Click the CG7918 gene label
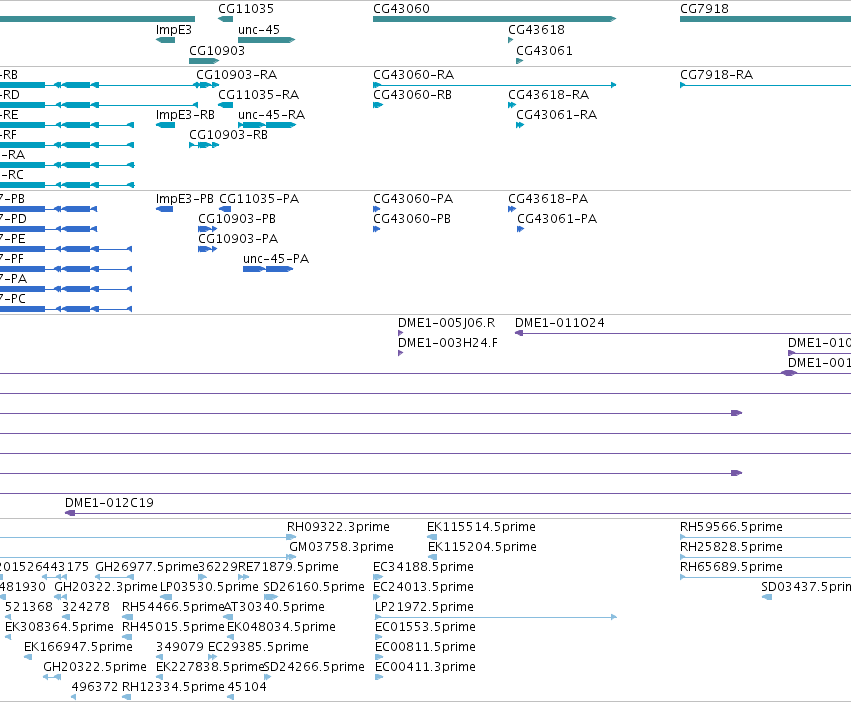Image resolution: width=851 pixels, height=702 pixels. (704, 9)
